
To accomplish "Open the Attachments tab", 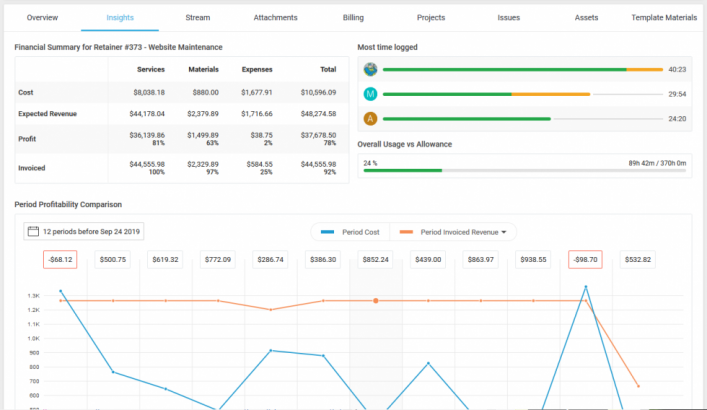I will coord(275,18).
